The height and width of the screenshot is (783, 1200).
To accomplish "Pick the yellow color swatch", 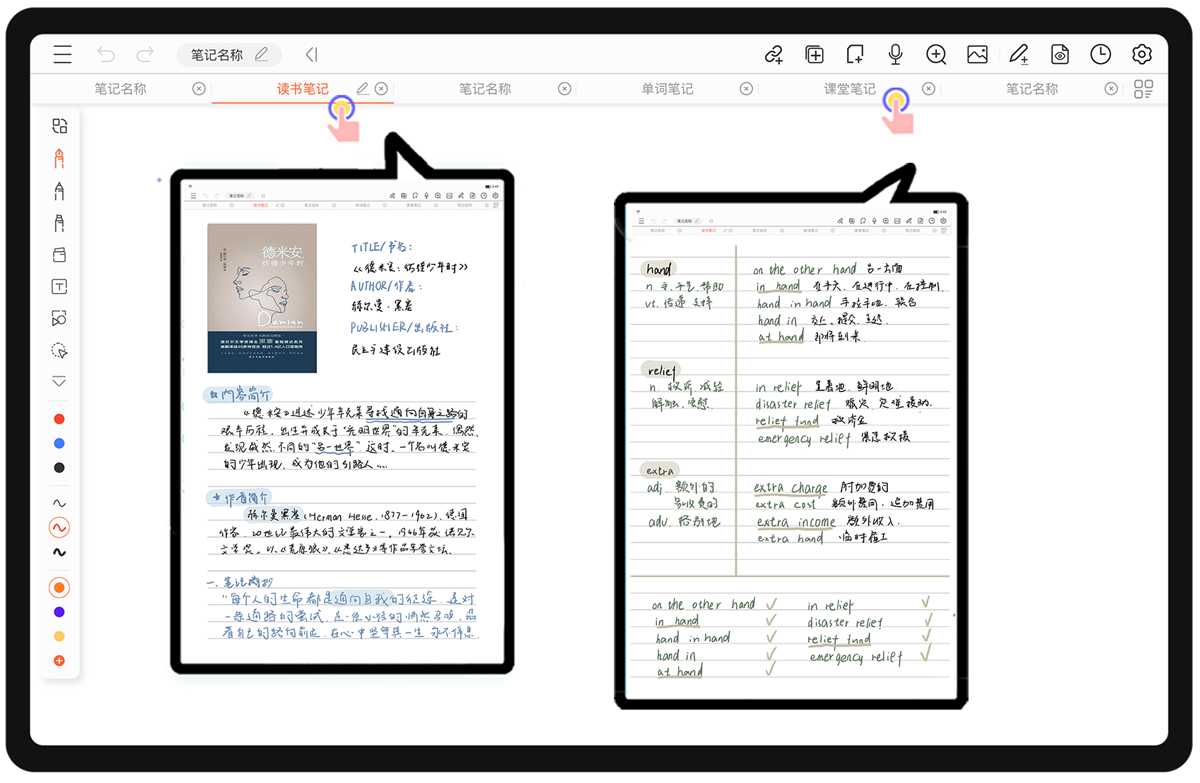I will 59,636.
